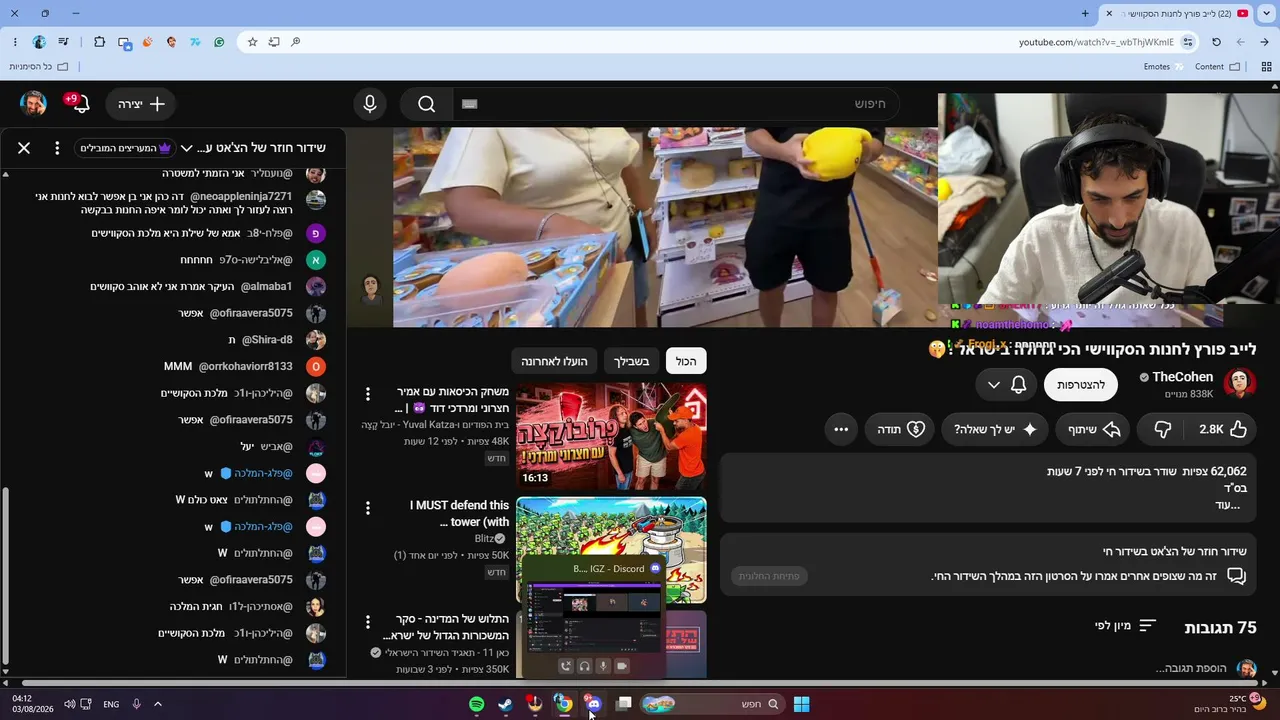Click the YouTube search magnifier button

[x=427, y=104]
